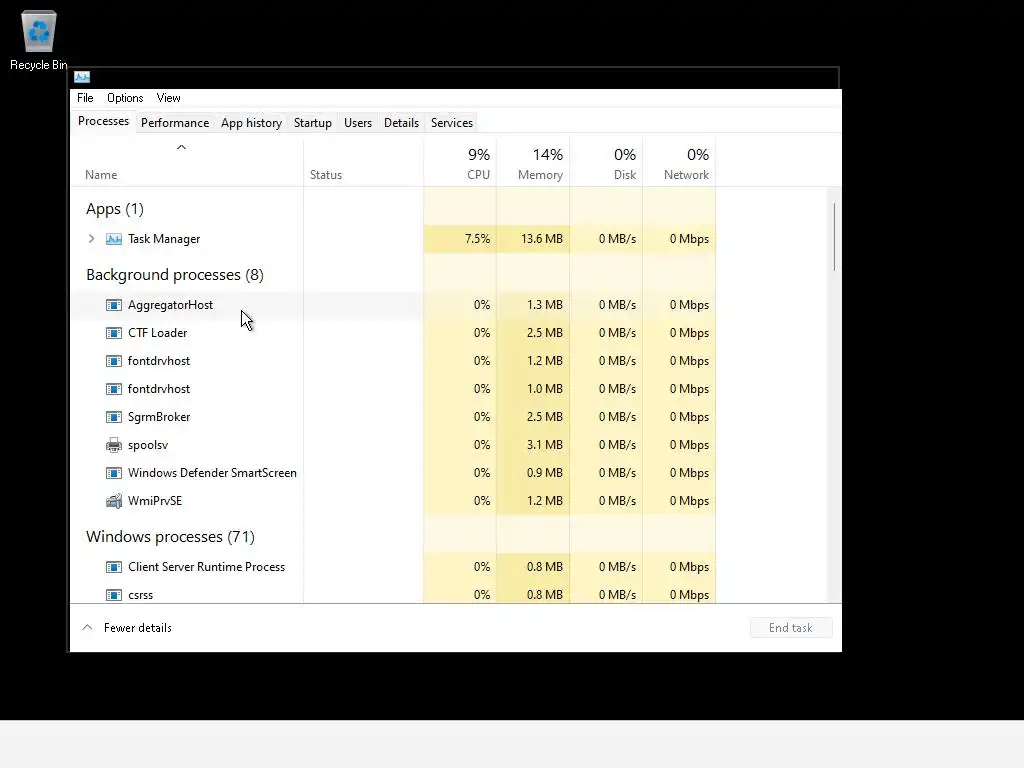Screen dimensions: 1024x768
Task: Click the Task Manager app row icon
Action: [x=114, y=239]
